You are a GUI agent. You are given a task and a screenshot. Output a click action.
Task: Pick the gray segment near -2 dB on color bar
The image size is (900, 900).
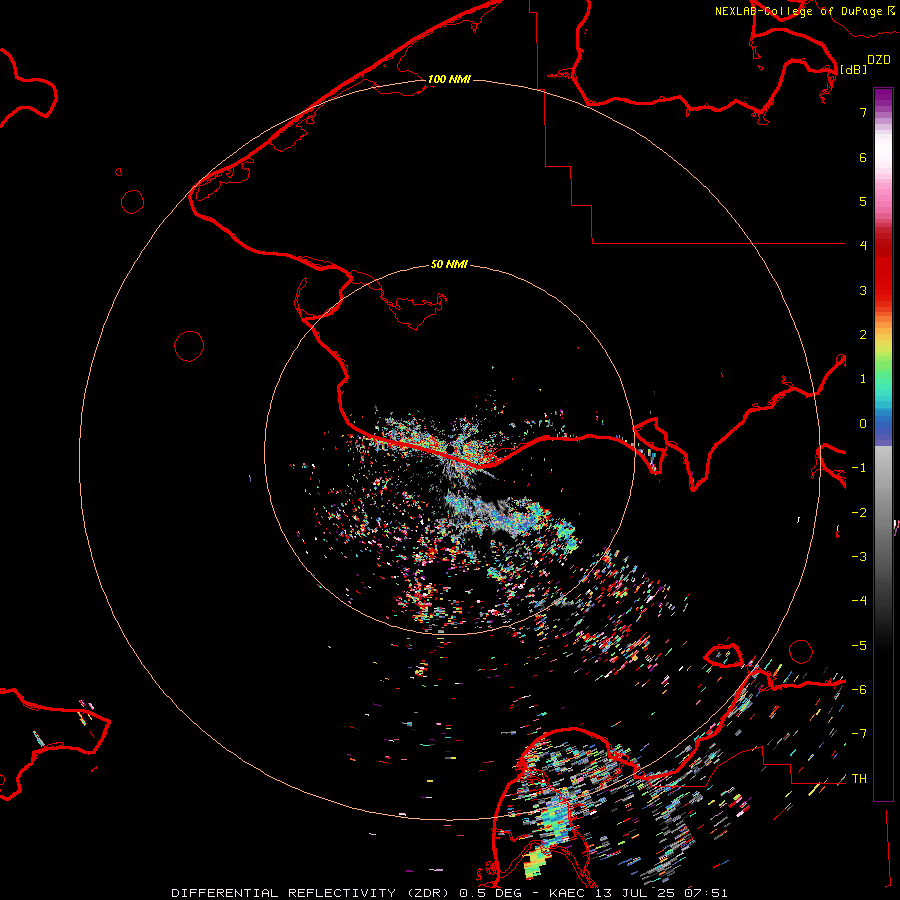click(x=883, y=512)
